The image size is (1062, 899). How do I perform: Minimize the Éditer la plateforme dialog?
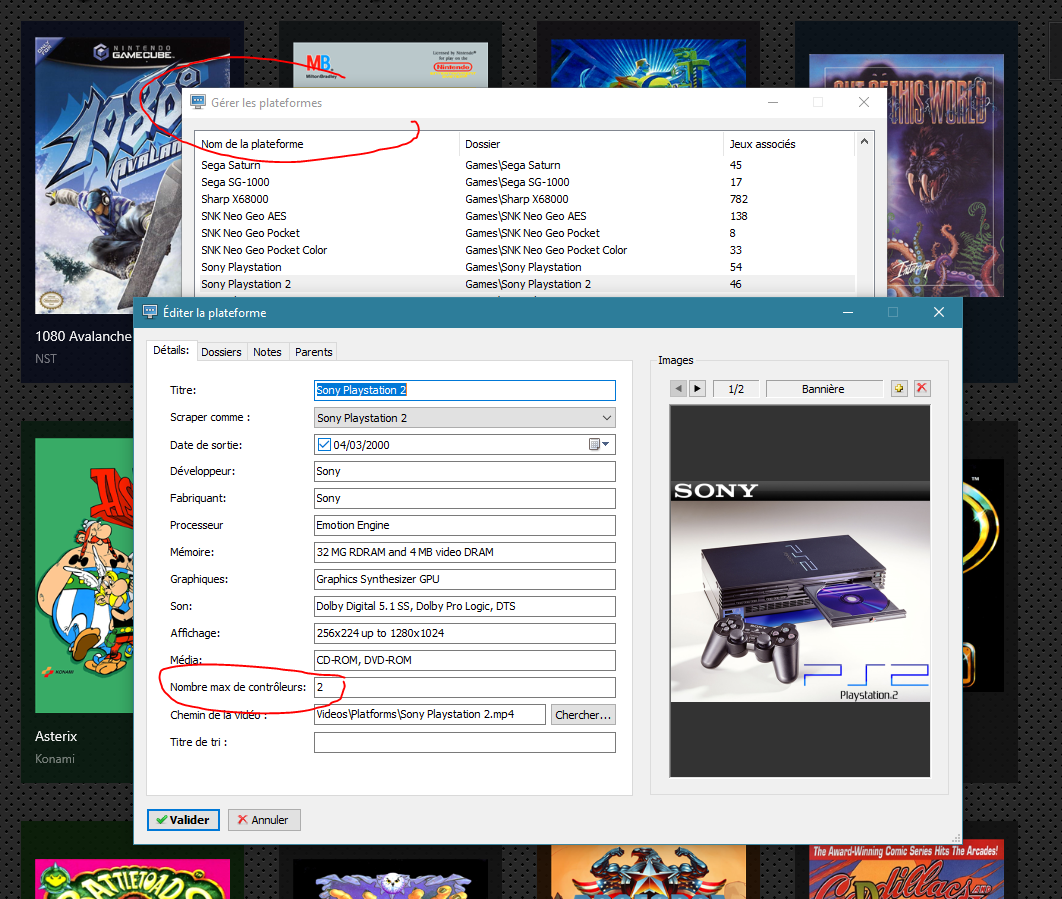[x=848, y=312]
